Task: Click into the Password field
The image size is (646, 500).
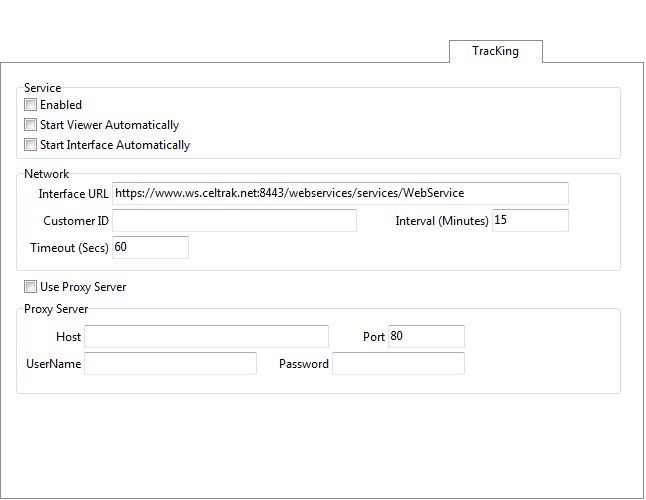Action: 398,363
